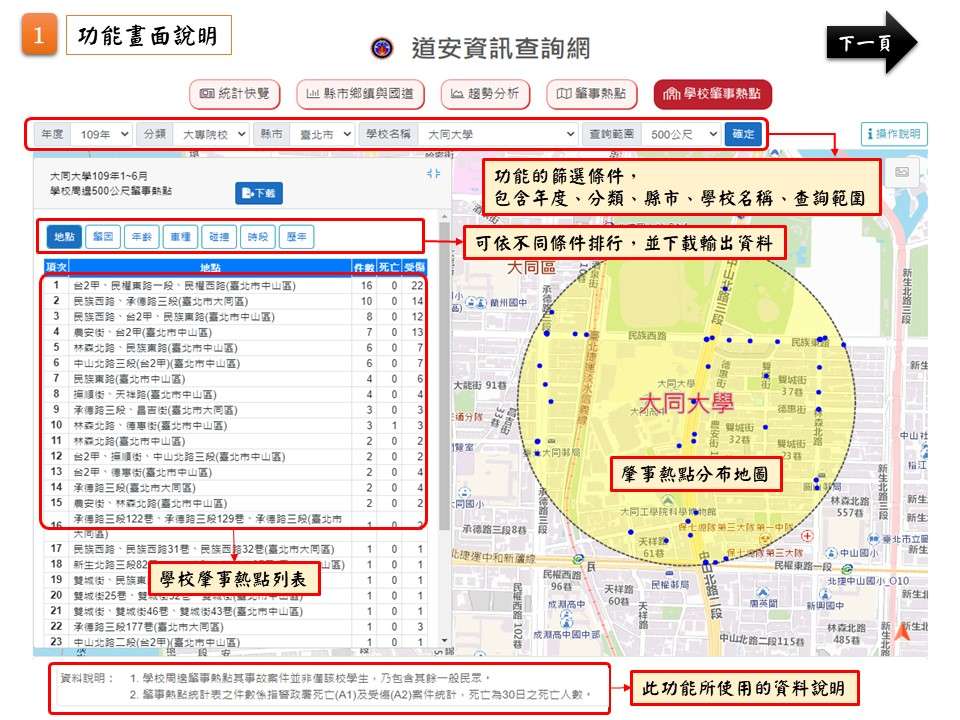The width and height of the screenshot is (960, 720).
Task: Switch to the 趨勢分析 tab
Action: (485, 94)
